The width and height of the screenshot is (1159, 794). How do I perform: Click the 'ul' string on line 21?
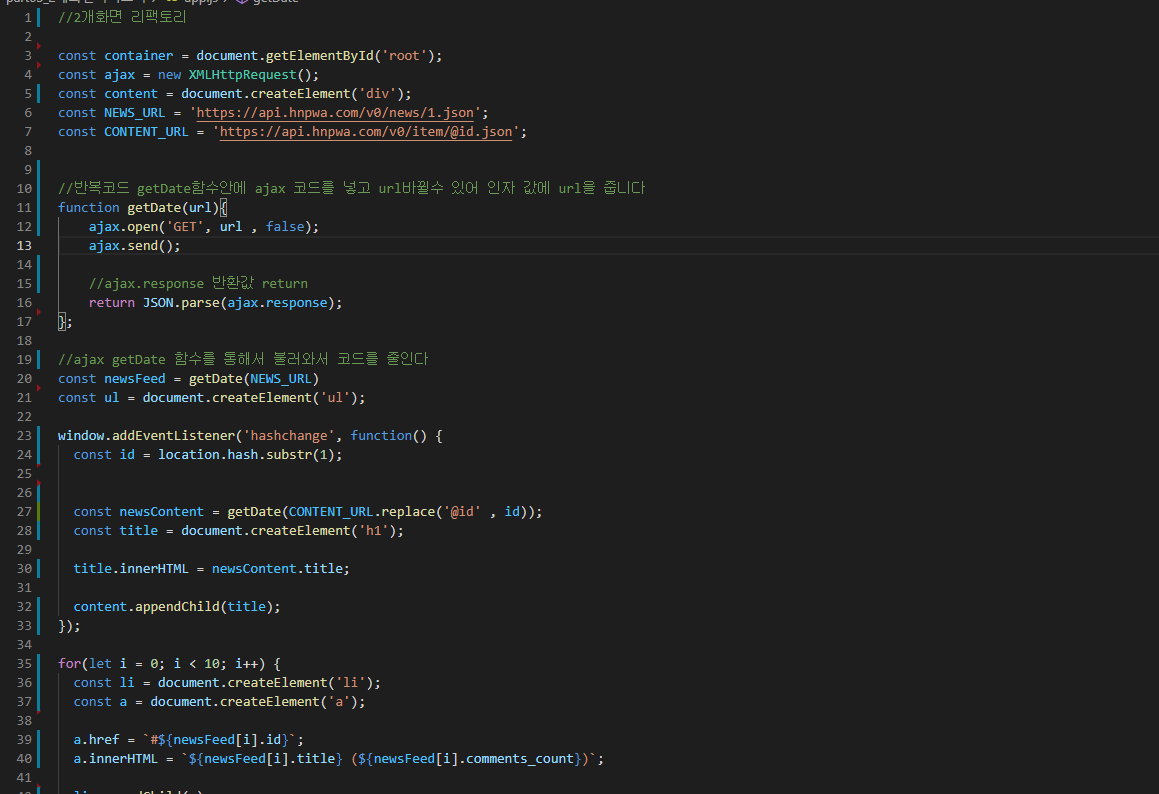335,398
